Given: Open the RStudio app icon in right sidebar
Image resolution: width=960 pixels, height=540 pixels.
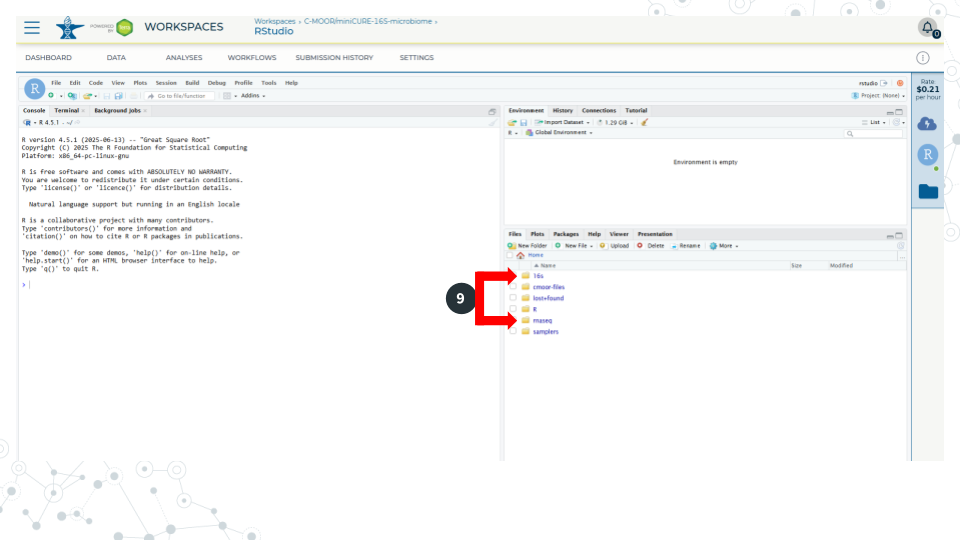Looking at the screenshot, I should [928, 155].
